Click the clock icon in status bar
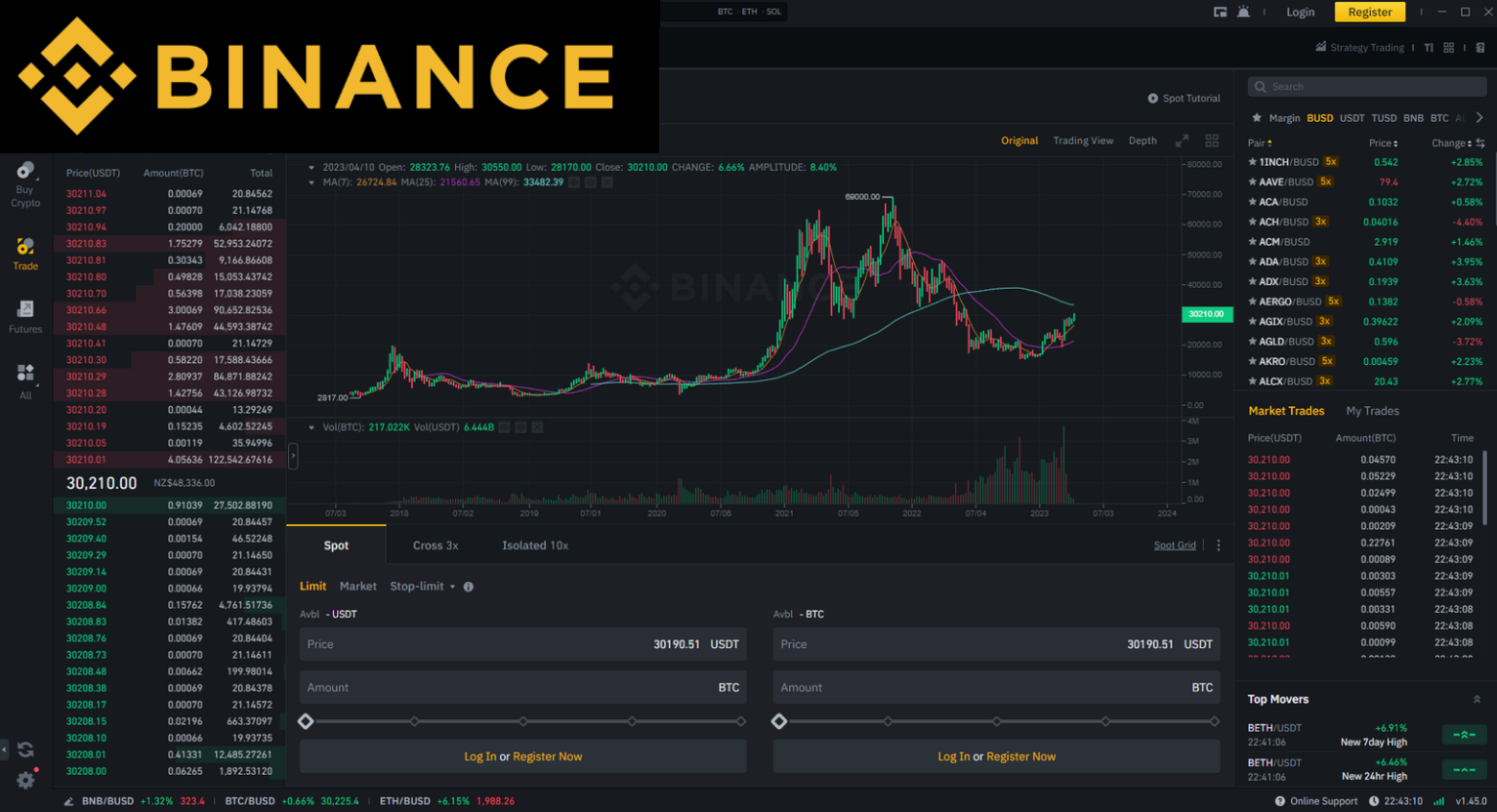Screen dimensions: 1497x812 [1374, 801]
